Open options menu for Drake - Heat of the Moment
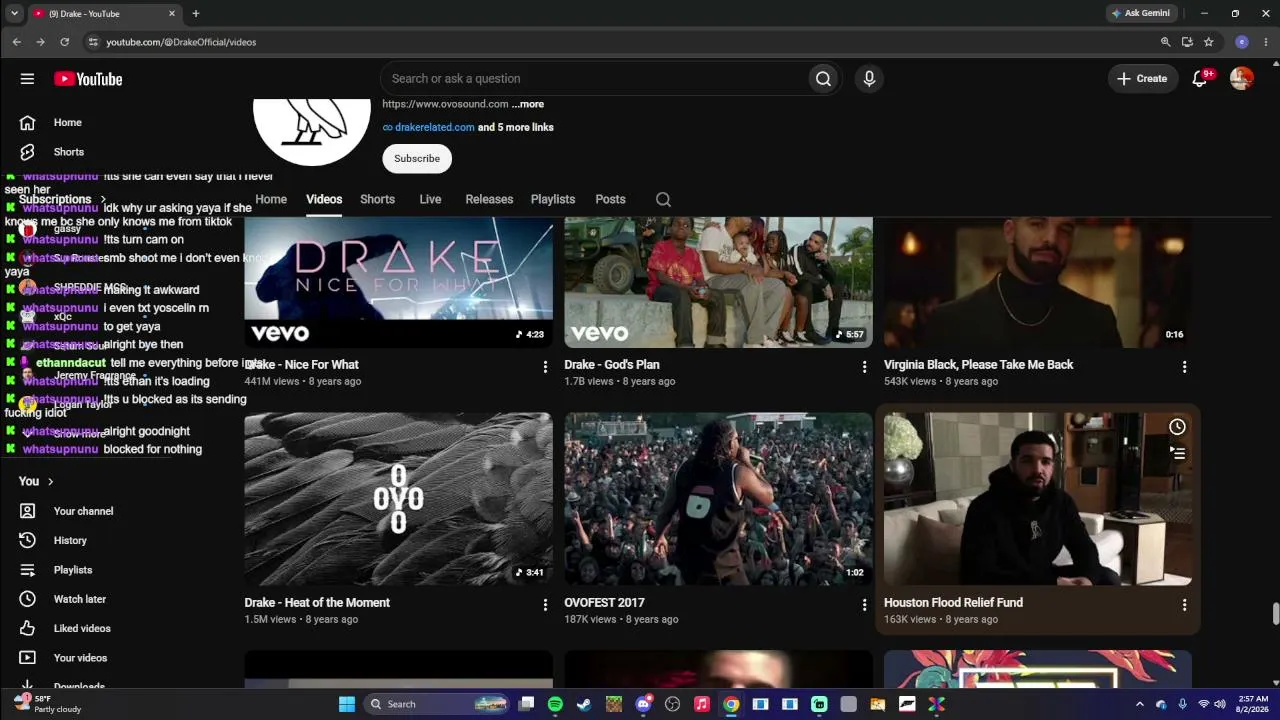Image resolution: width=1280 pixels, height=720 pixels. click(545, 605)
